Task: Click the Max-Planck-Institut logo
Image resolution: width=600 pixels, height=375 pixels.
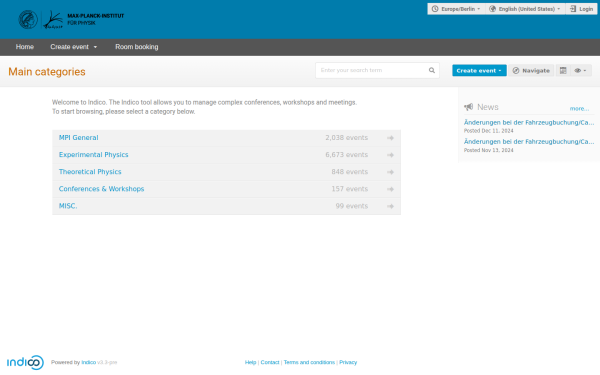Action: [71, 20]
